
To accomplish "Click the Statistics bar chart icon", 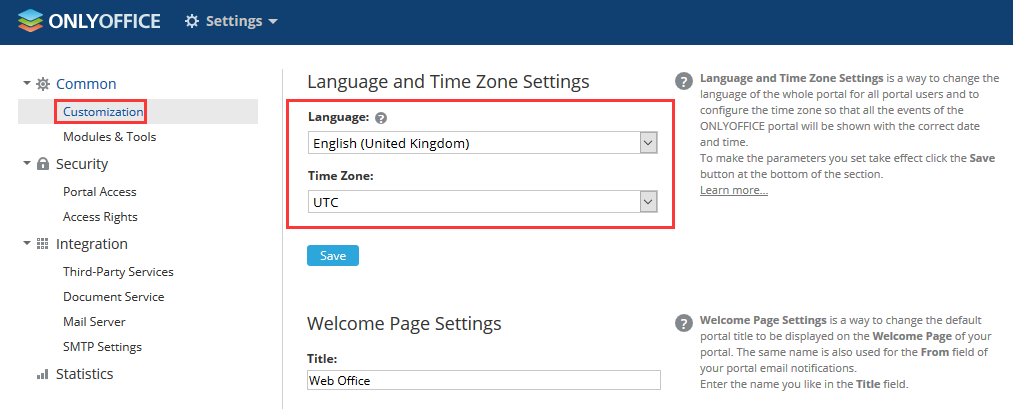I will [x=43, y=374].
